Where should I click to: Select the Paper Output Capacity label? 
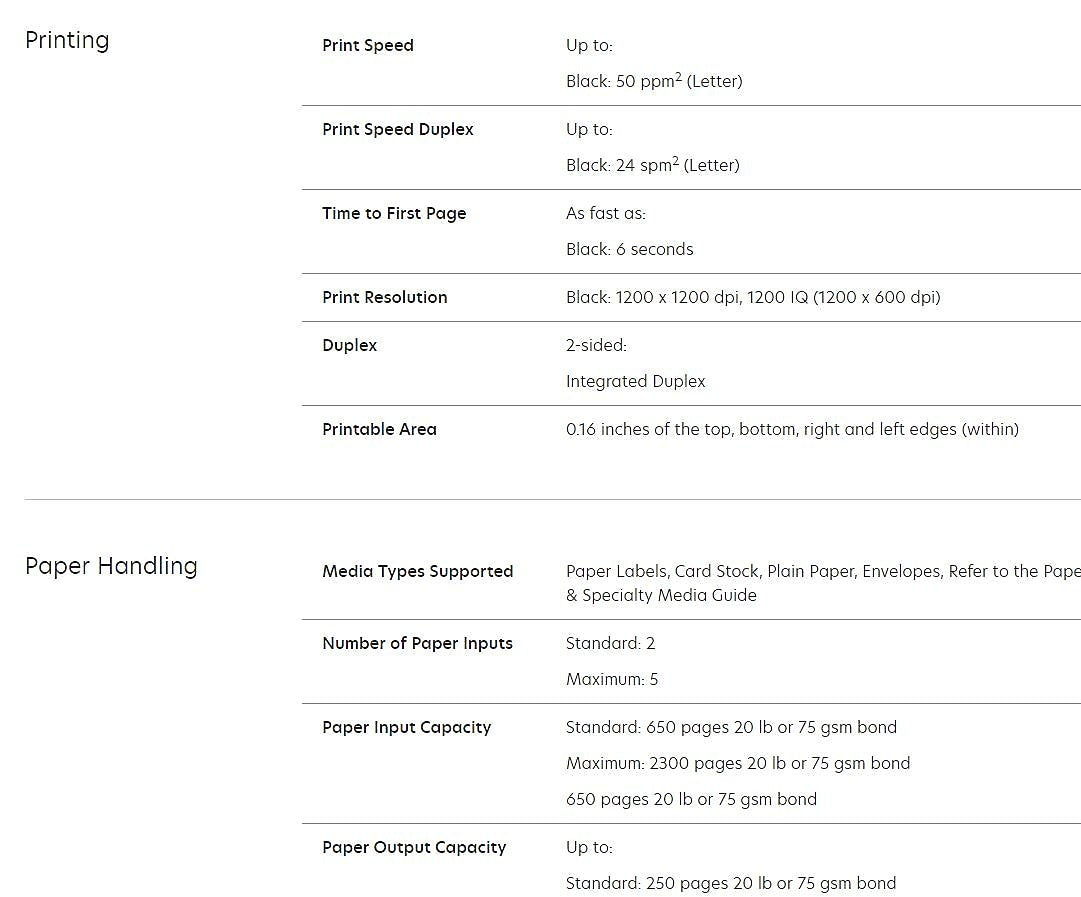point(414,847)
